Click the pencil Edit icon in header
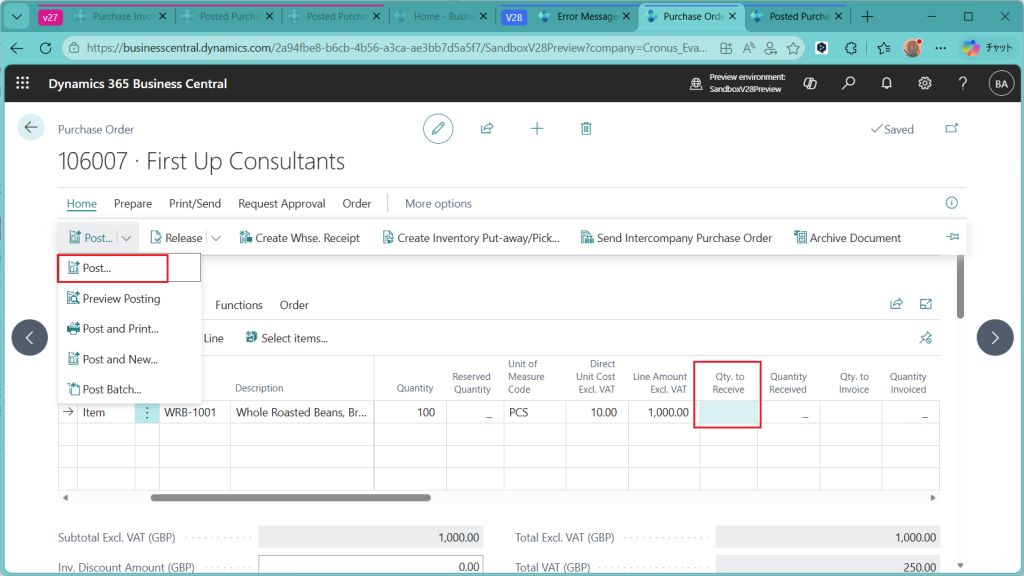This screenshot has width=1024, height=576. tap(437, 128)
